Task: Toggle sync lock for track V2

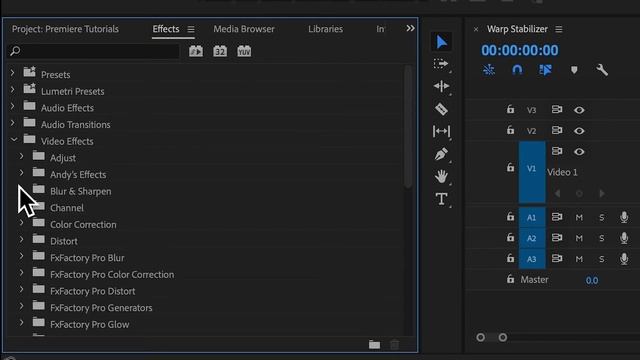Action: coord(557,130)
